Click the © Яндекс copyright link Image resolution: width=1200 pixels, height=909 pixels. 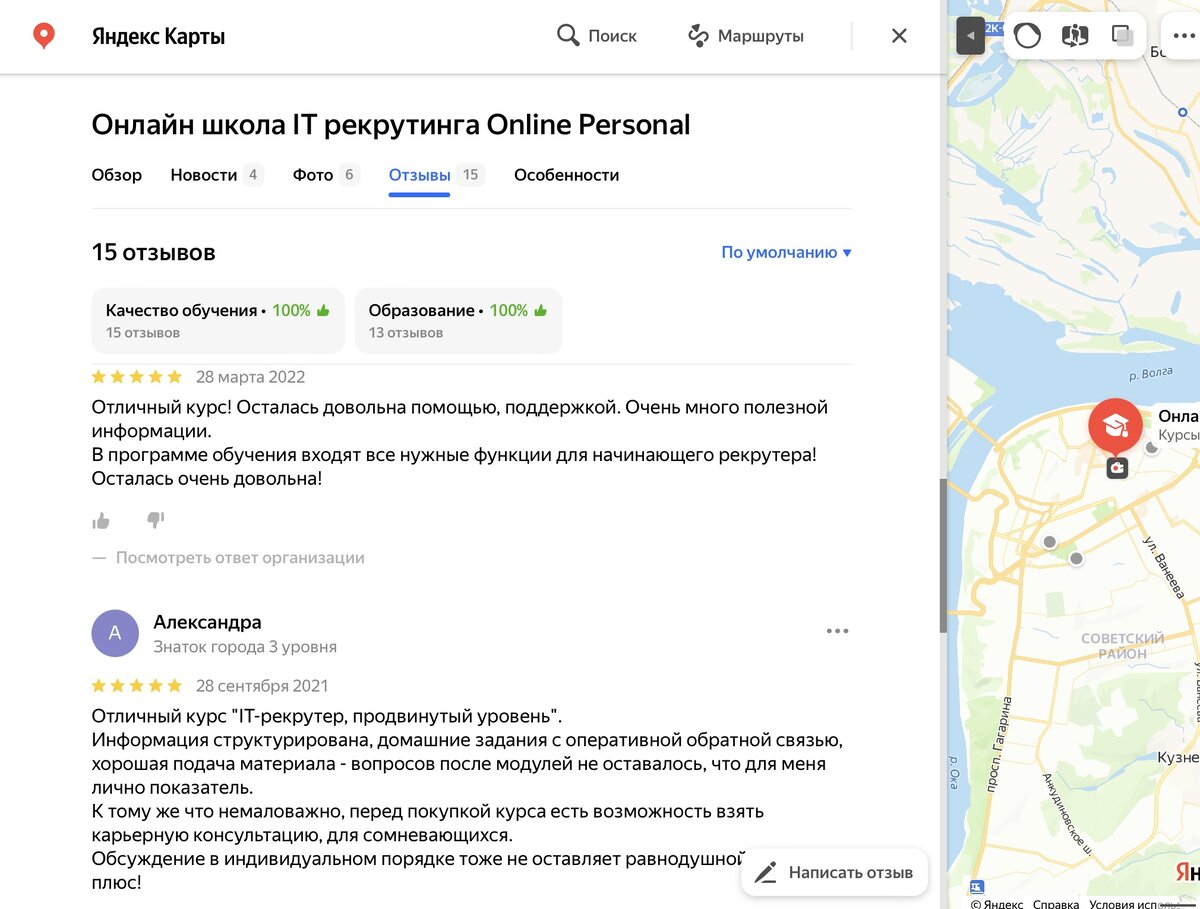996,903
